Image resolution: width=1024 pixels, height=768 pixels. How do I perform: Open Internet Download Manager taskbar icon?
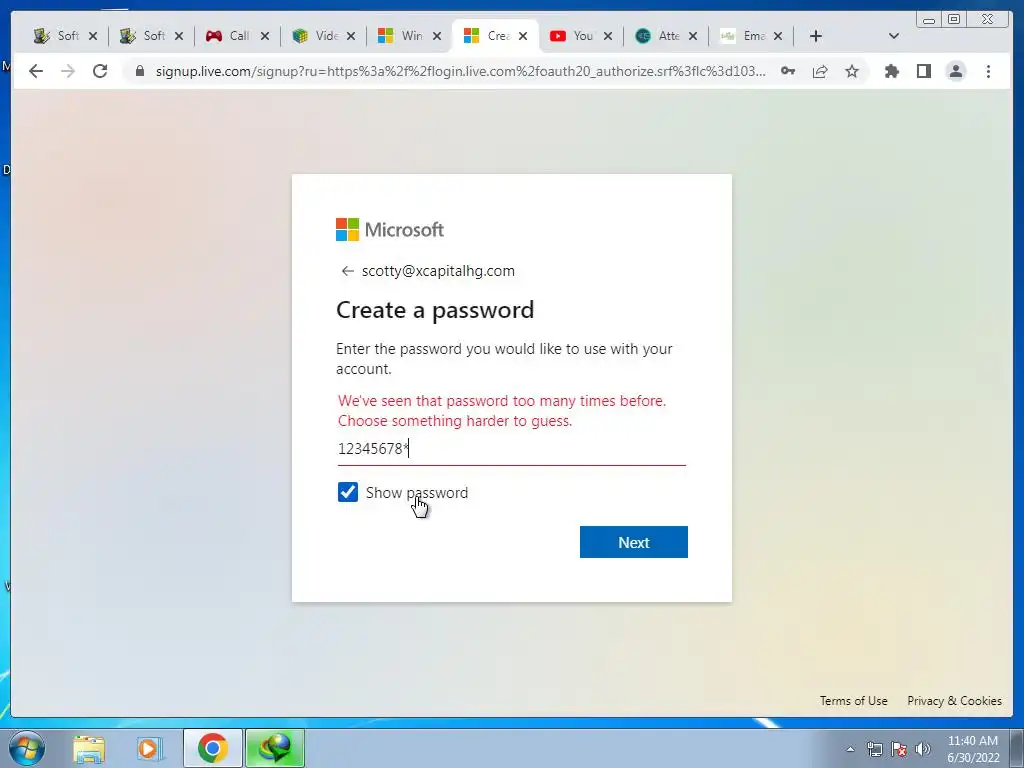(275, 748)
